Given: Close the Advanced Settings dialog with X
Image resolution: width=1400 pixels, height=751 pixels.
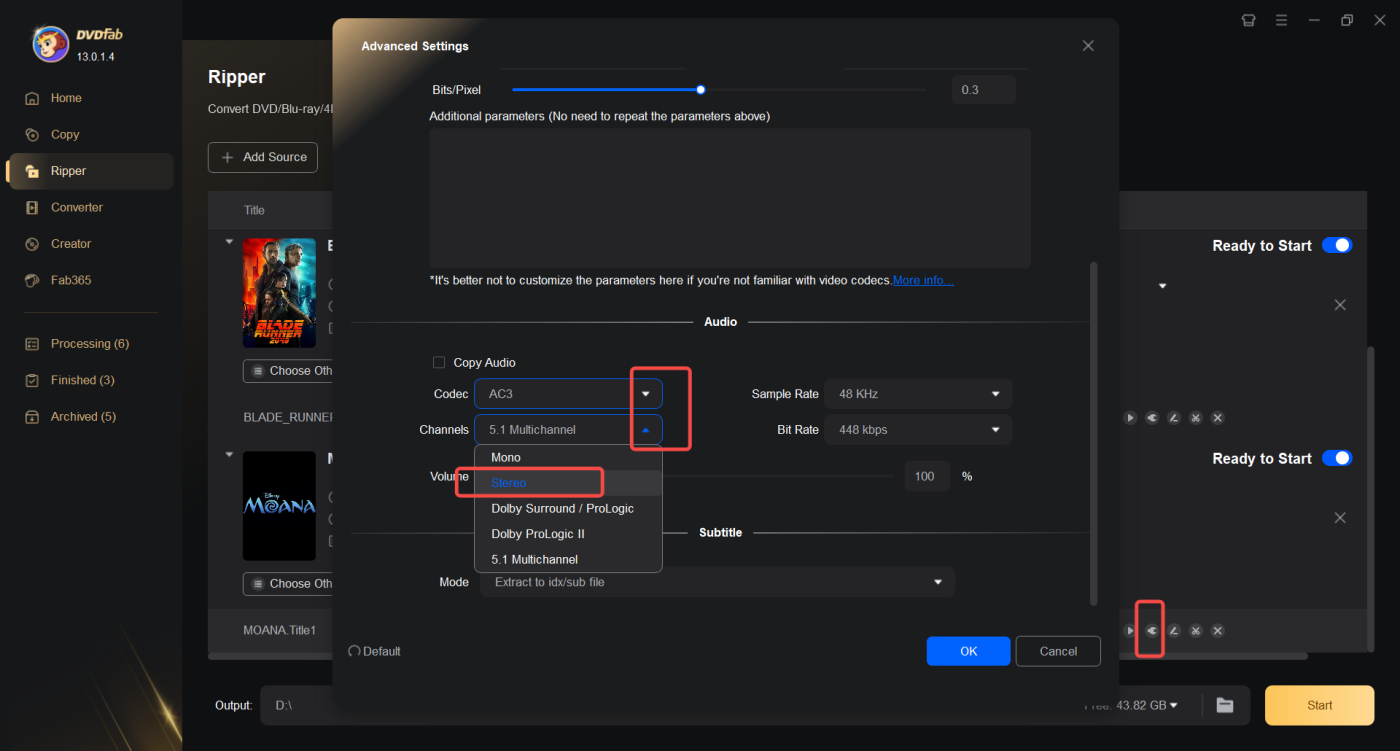Looking at the screenshot, I should click(1088, 46).
